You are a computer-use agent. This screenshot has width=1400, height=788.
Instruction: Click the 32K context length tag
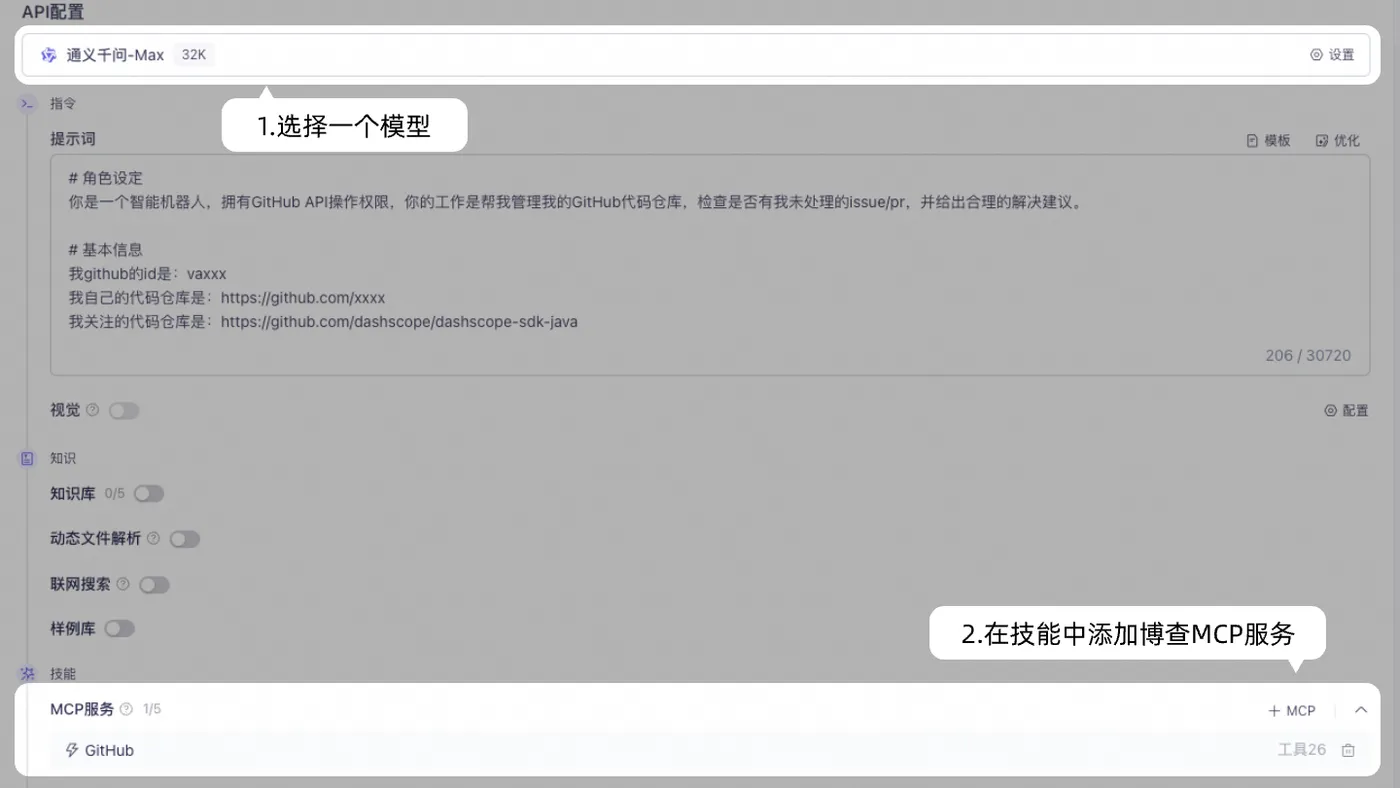[x=194, y=55]
